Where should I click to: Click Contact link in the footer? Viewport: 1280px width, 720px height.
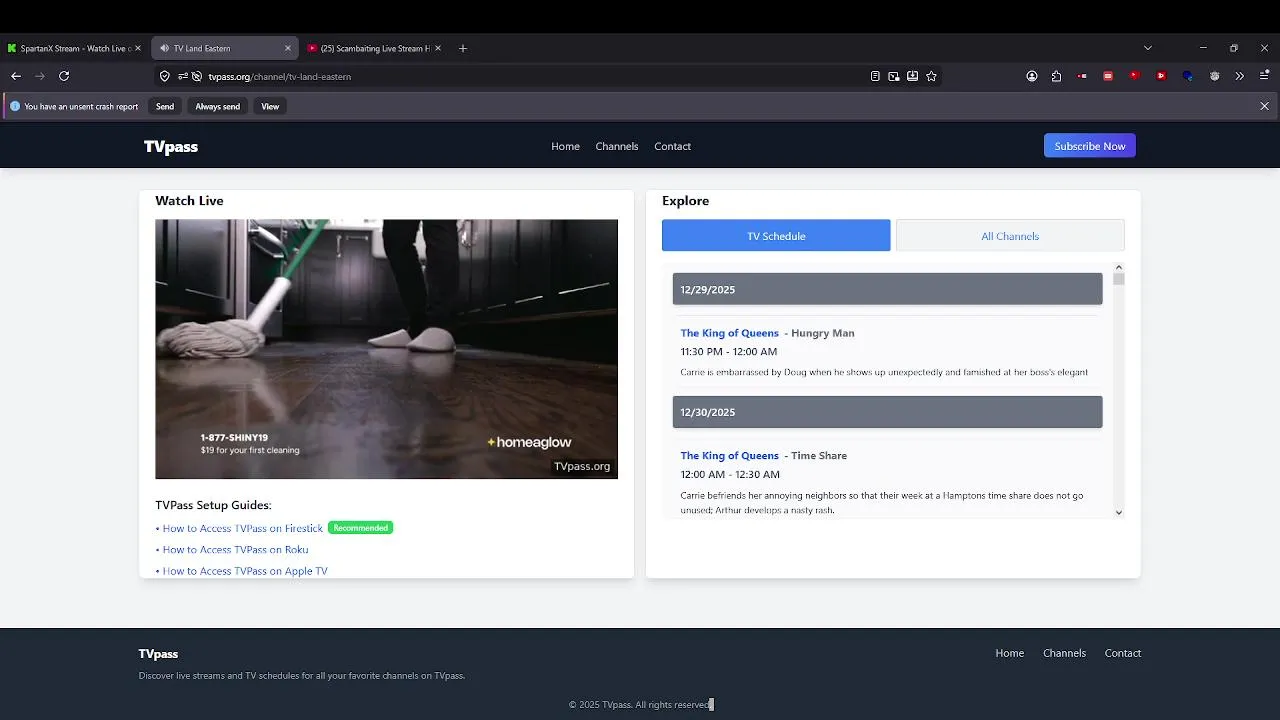(1123, 653)
